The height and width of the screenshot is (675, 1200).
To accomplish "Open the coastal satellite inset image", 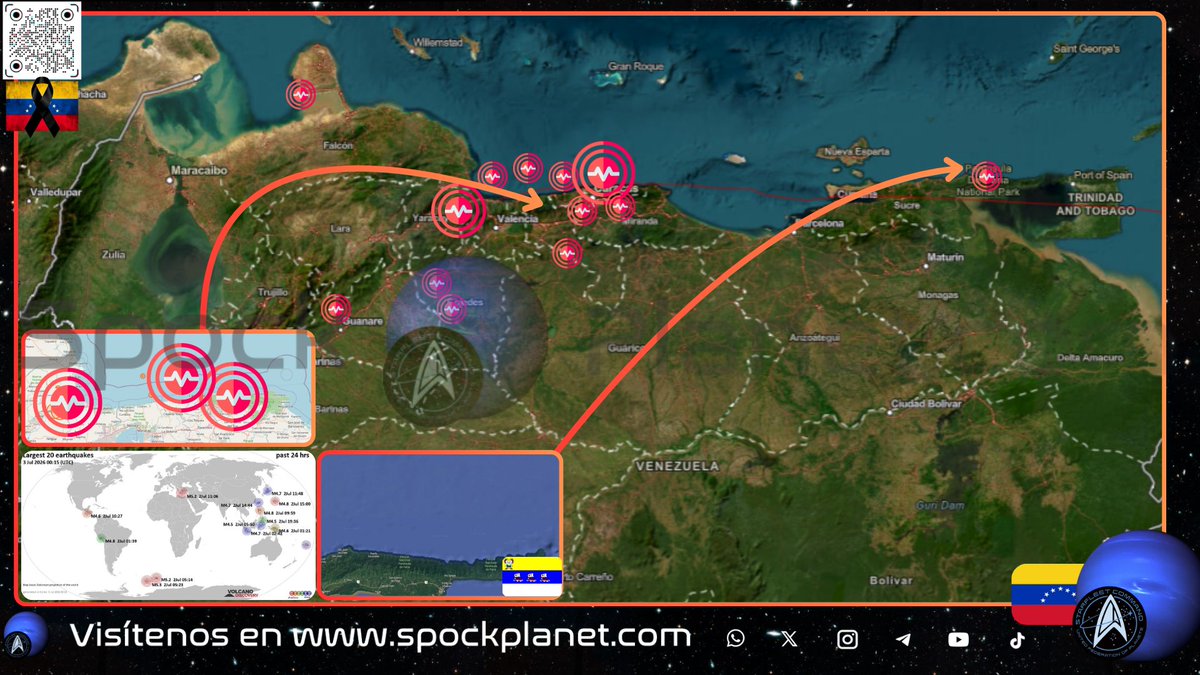I will 441,527.
